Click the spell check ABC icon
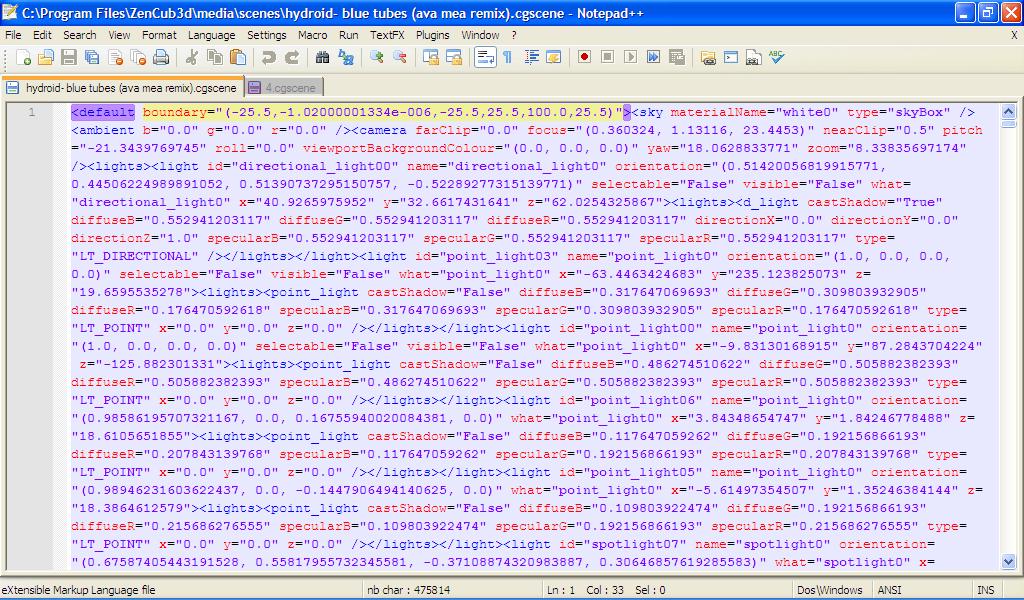Screen dimensions: 1024x600 [777, 58]
